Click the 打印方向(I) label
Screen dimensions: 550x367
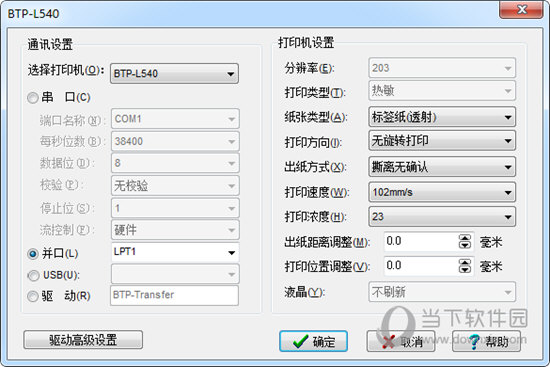coord(313,142)
